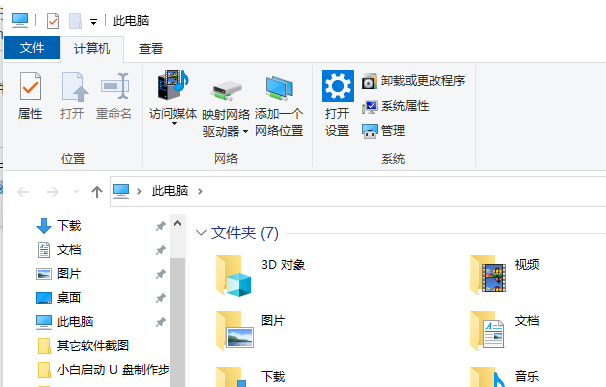Go forward using the forward arrow
This screenshot has height=387, width=606.
point(53,192)
